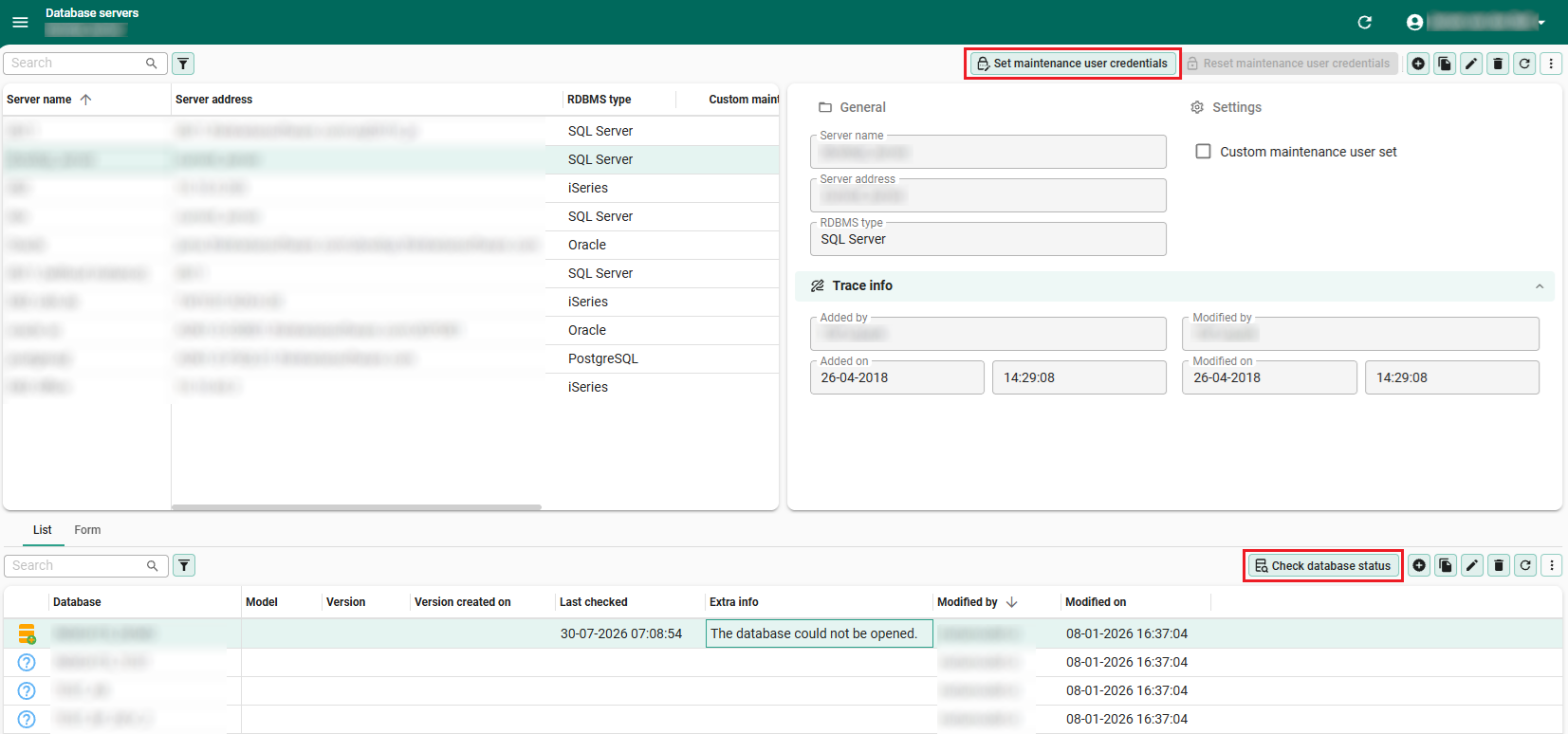Viewport: 1568px width, 734px height.
Task: Copy the selected database server
Action: point(1445,64)
